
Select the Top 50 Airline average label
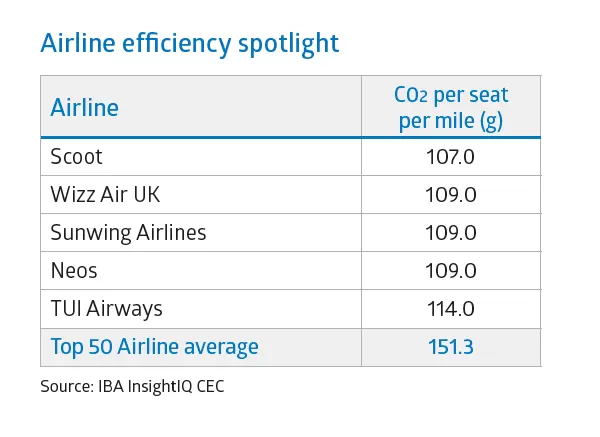click(x=154, y=346)
